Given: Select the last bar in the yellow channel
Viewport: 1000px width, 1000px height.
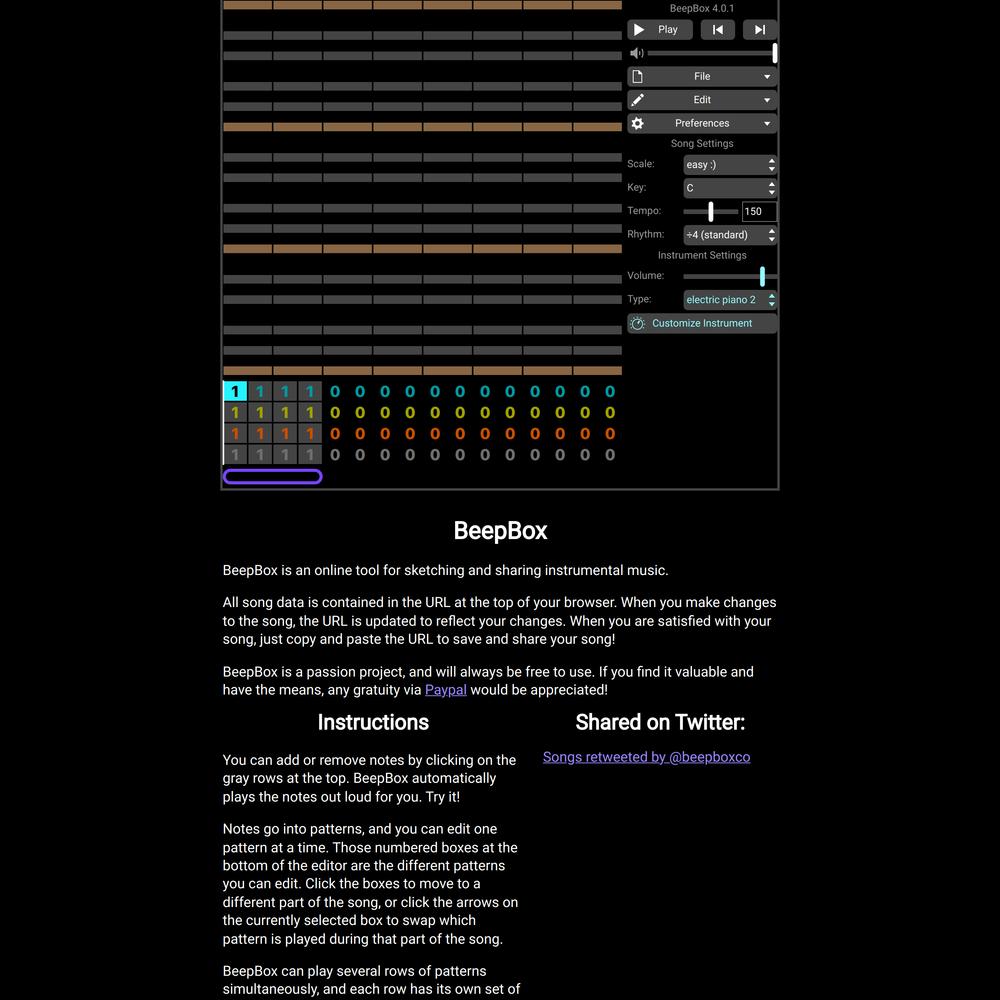Looking at the screenshot, I should pos(610,413).
